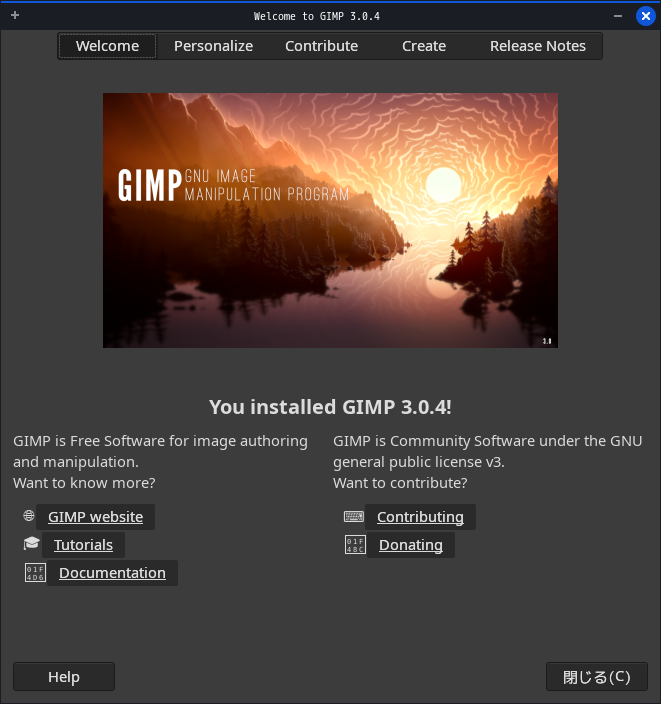Click the hex-digits icon beside Donating
Viewport: 661px width, 704px height.
(355, 544)
